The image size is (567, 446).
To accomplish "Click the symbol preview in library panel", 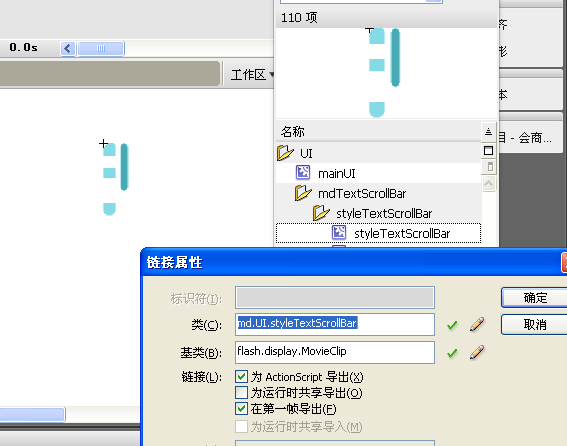I will click(384, 72).
